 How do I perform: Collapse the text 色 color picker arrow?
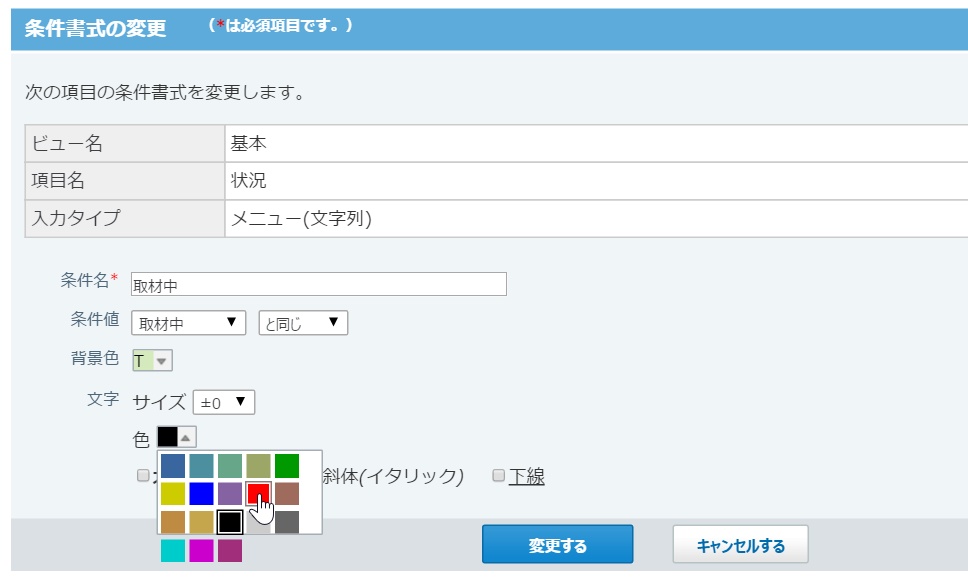coord(188,437)
